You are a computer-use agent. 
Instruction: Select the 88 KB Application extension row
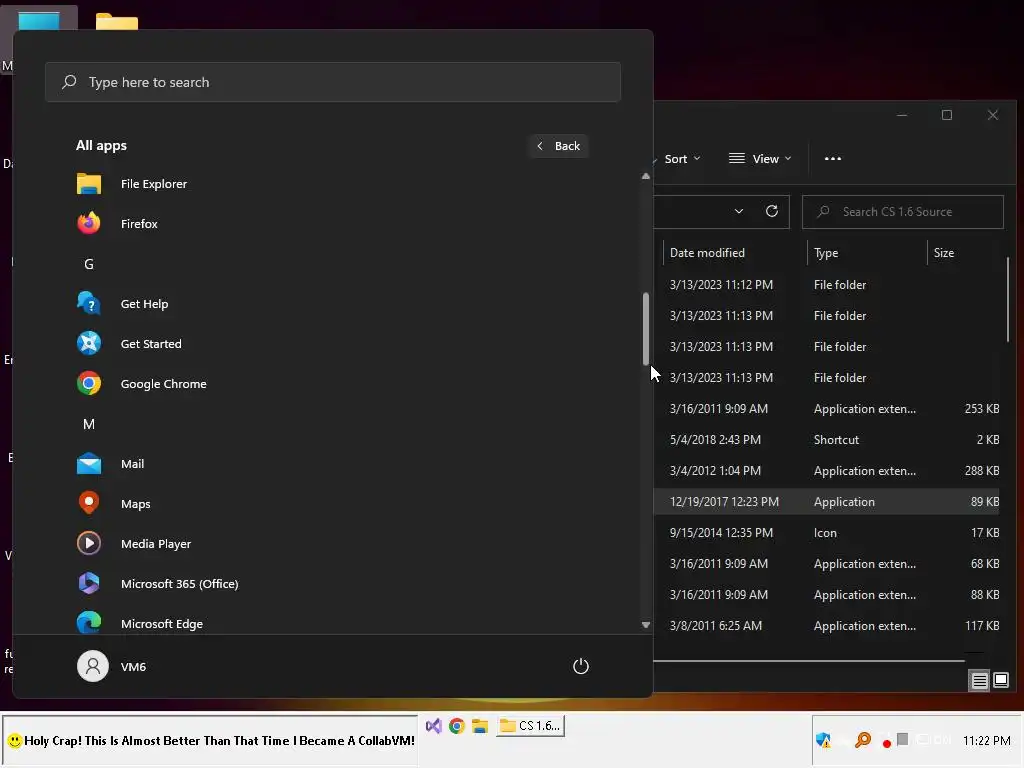(x=827, y=595)
